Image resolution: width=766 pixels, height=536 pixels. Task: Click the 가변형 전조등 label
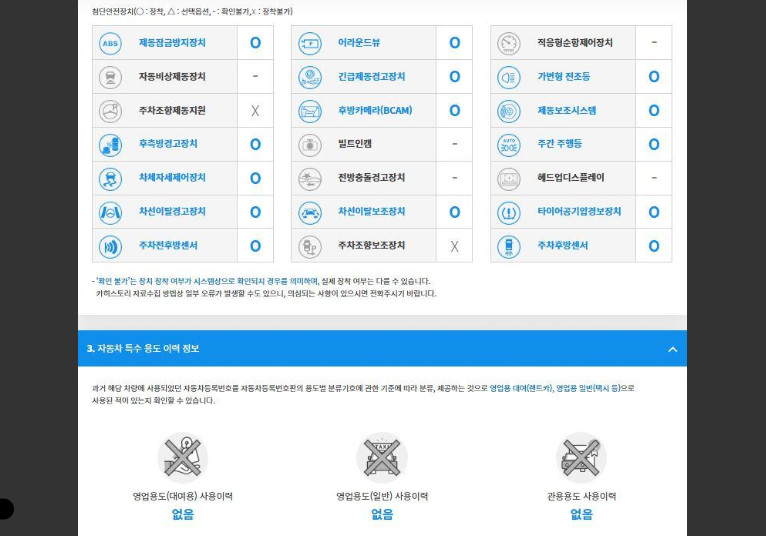(564, 76)
